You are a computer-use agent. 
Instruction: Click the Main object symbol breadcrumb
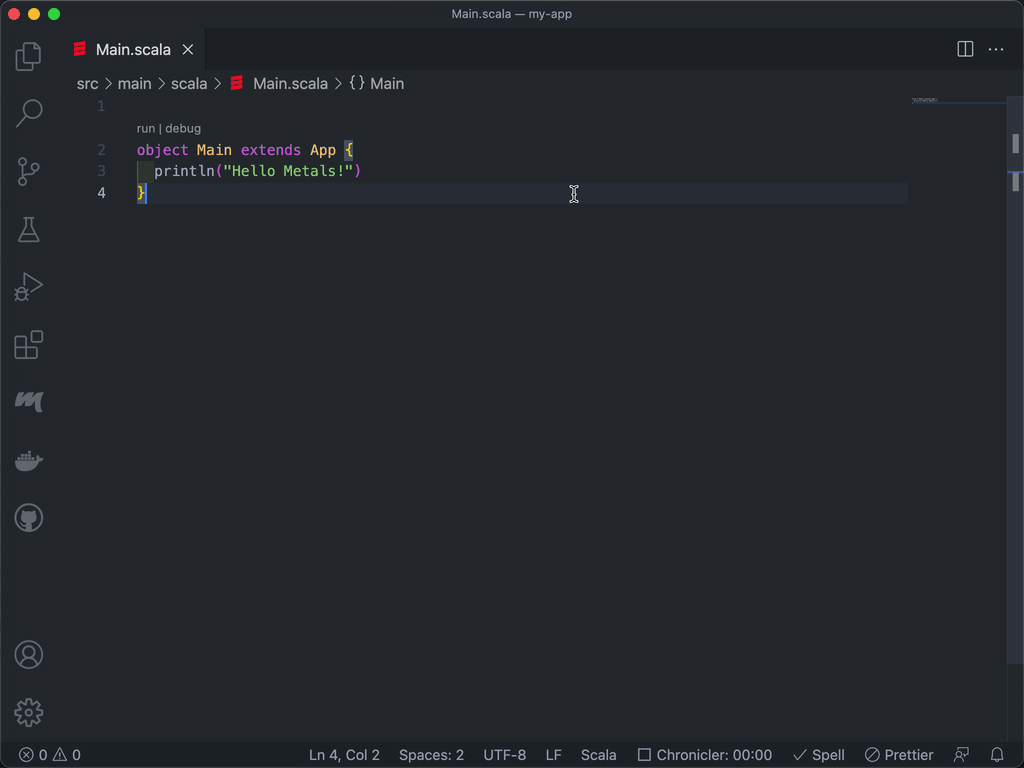377,84
